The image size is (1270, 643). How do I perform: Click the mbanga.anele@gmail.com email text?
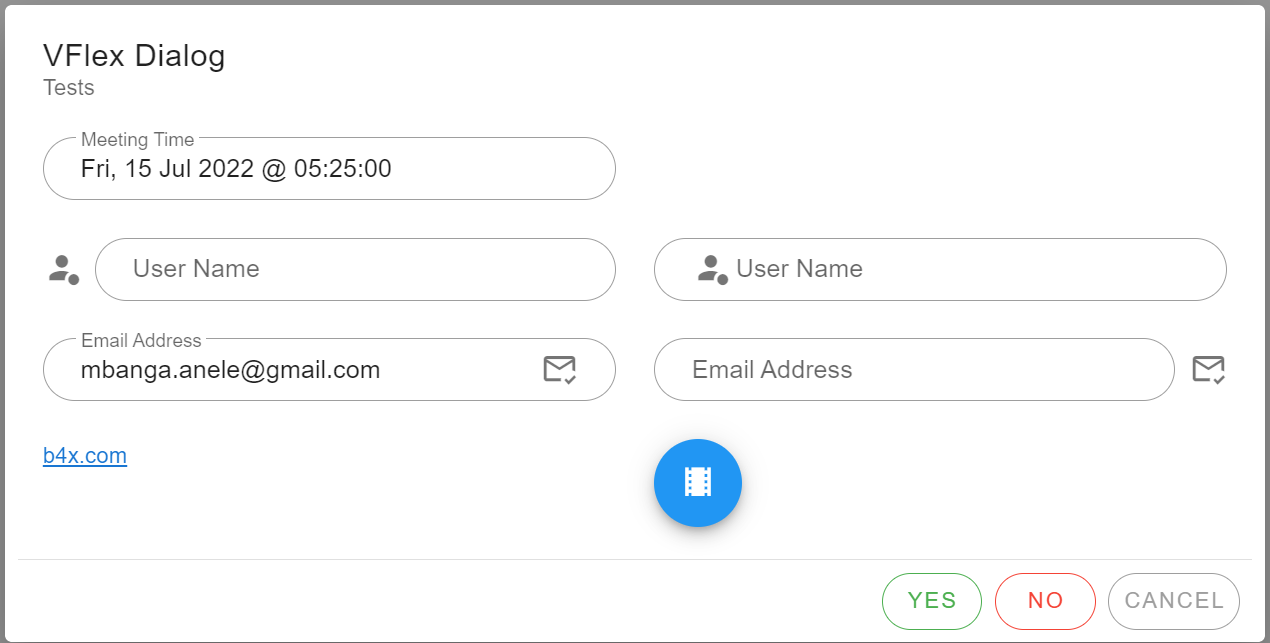[230, 370]
